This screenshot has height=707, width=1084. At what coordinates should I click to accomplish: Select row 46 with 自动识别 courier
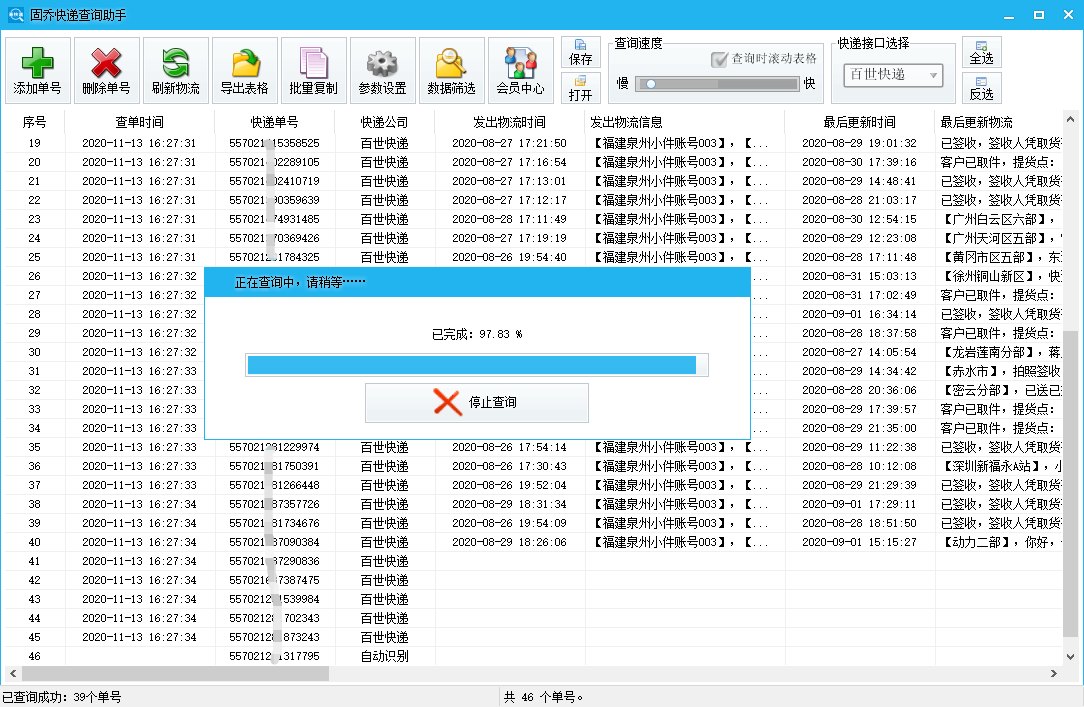point(384,656)
